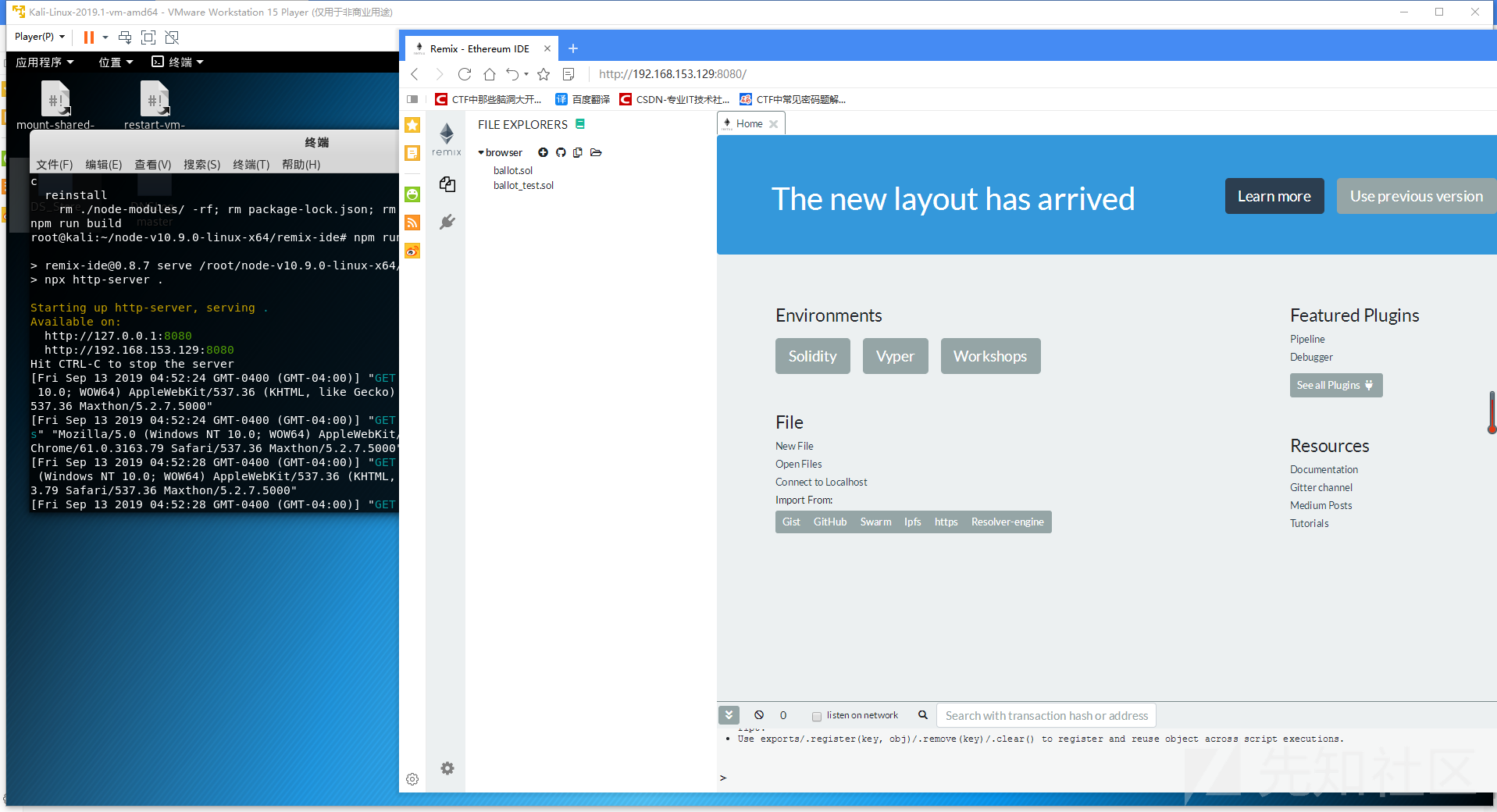The width and height of the screenshot is (1497, 812).
Task: Select the Solidity environment
Action: [x=813, y=356]
